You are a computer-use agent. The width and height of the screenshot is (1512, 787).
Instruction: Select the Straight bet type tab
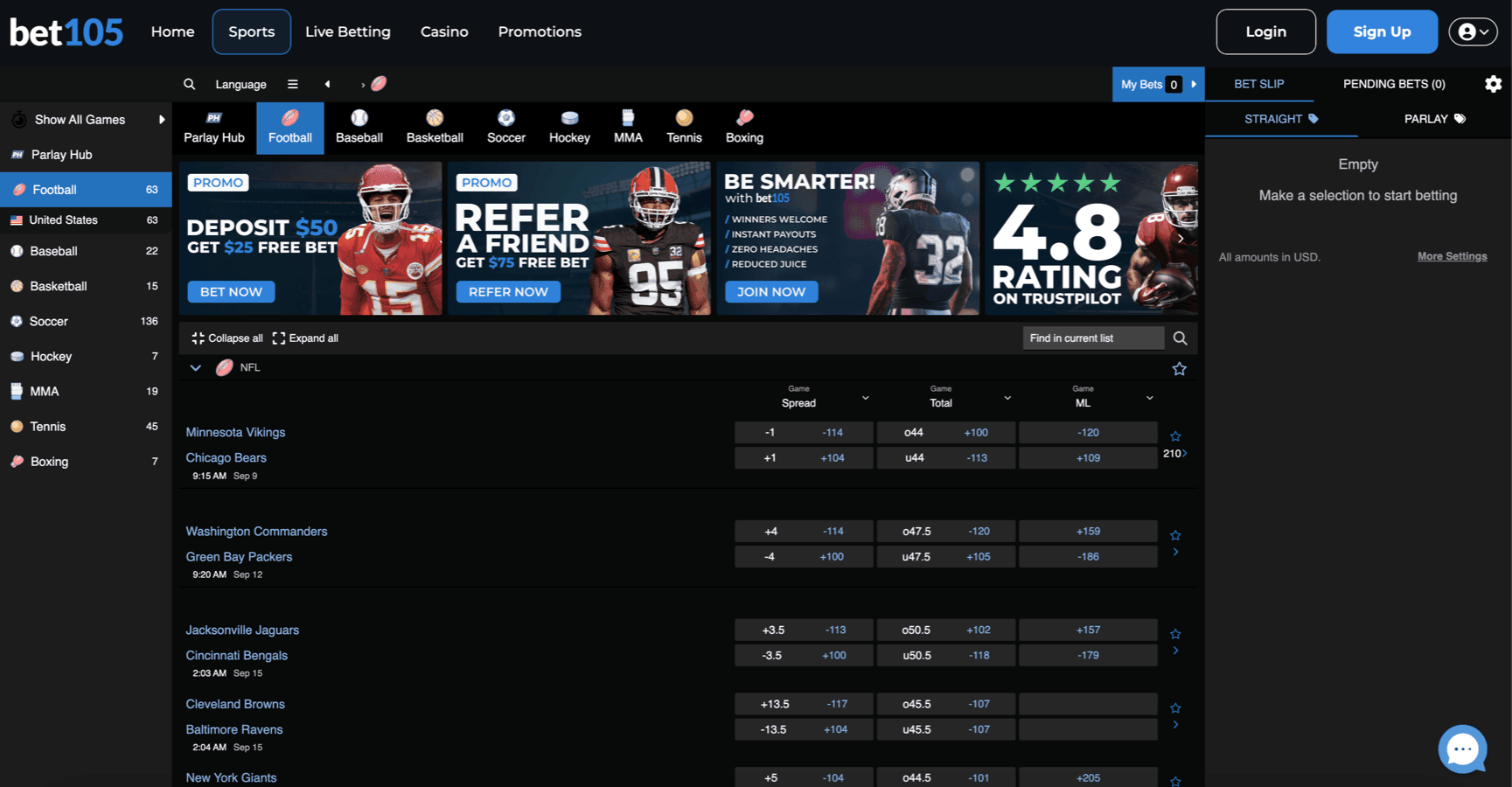(1281, 119)
